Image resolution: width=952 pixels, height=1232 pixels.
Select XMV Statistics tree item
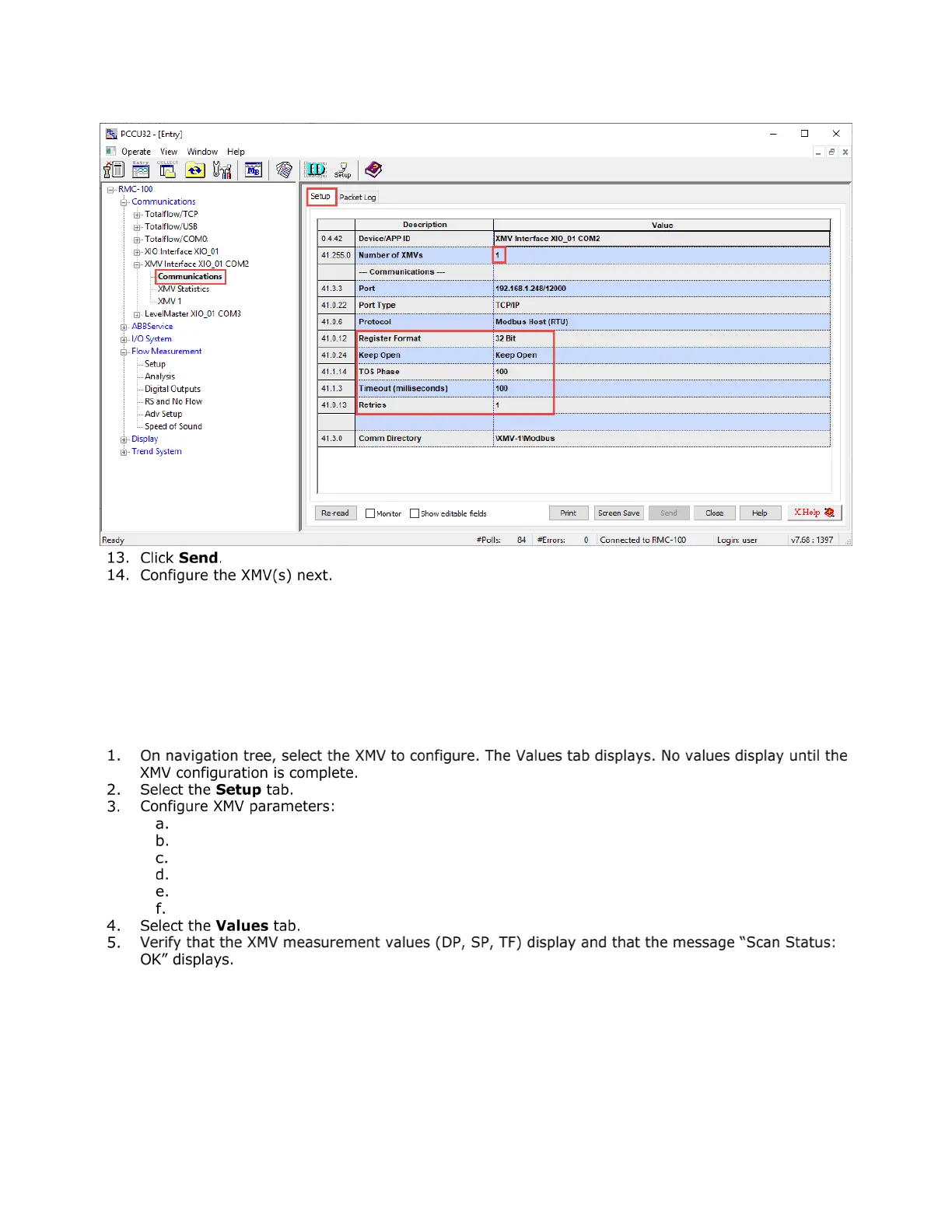(x=184, y=289)
